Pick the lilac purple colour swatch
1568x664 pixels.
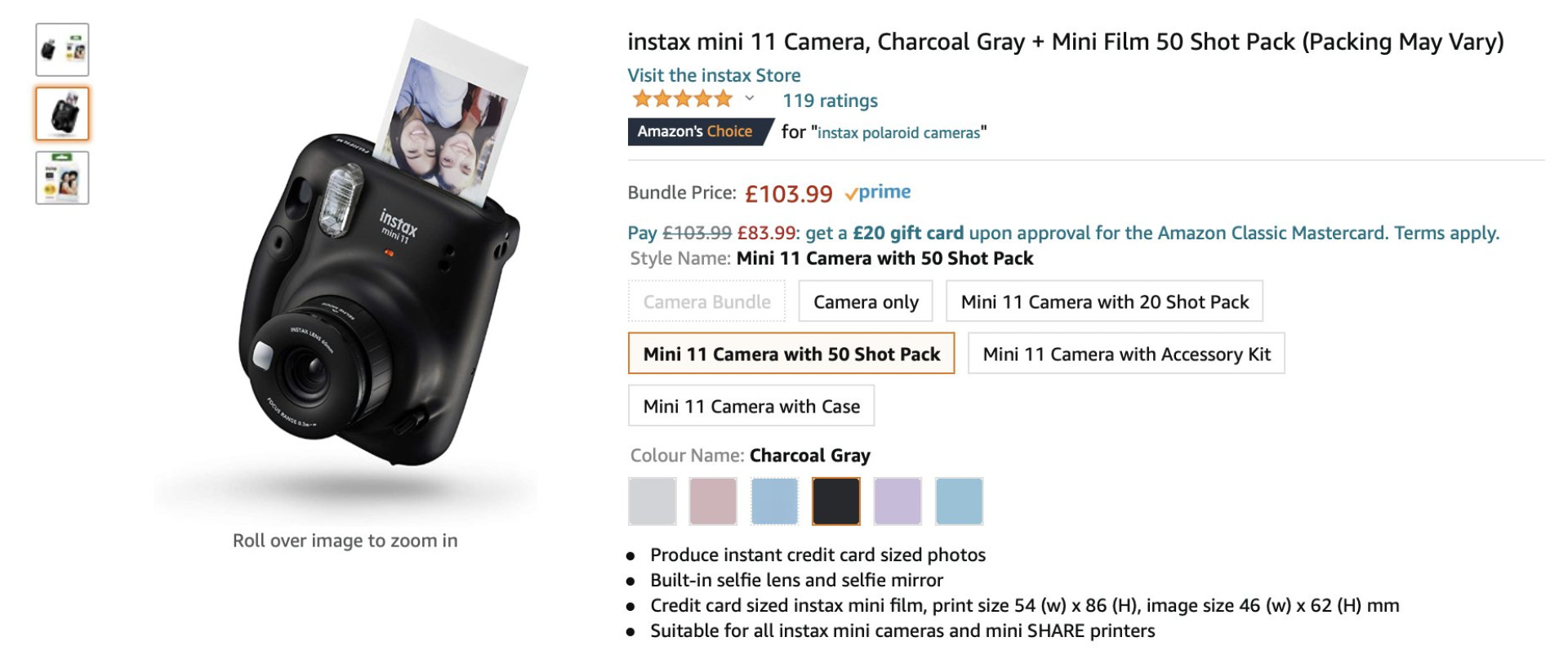tap(898, 501)
